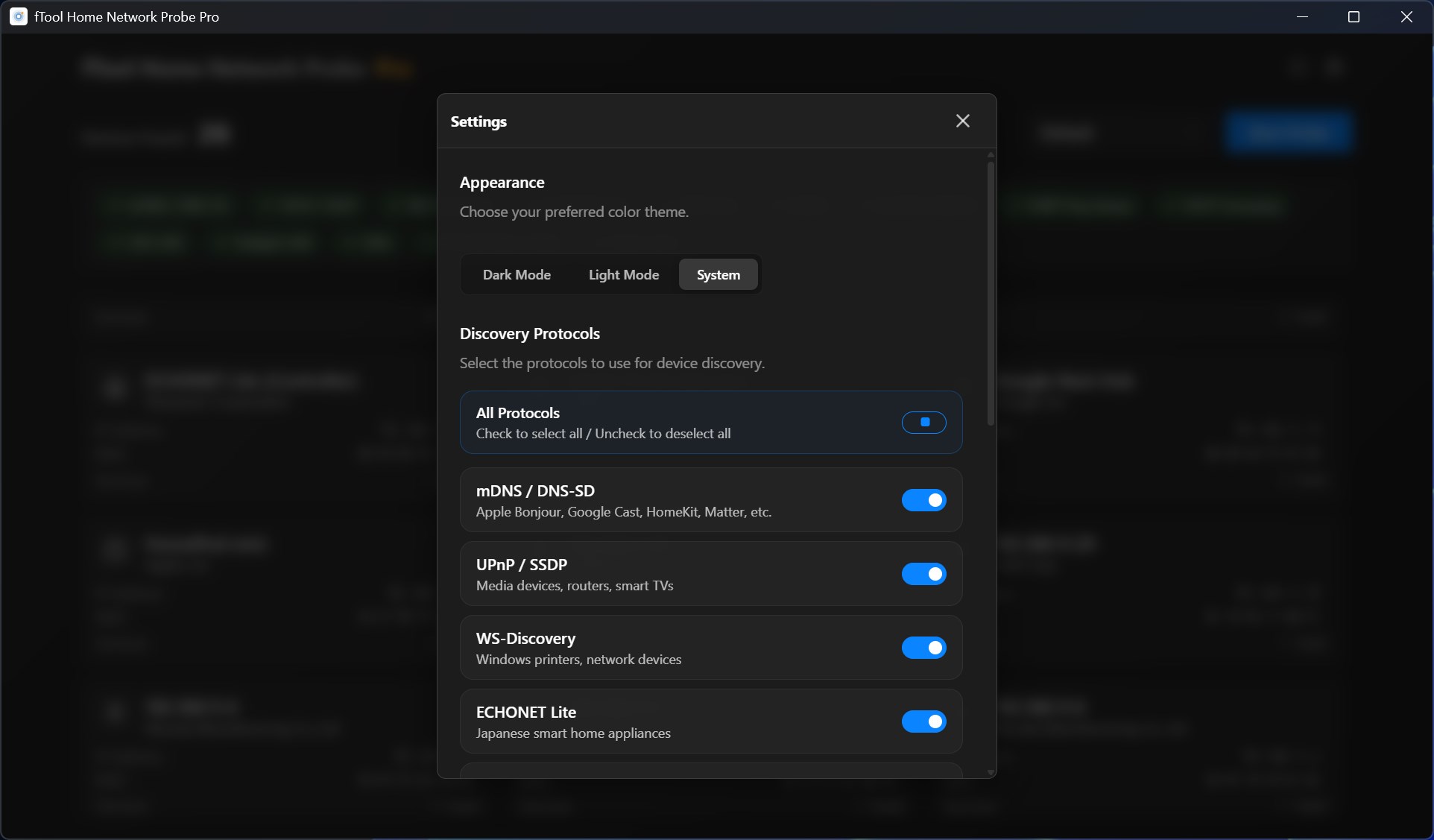The height and width of the screenshot is (840, 1434).
Task: Click the UPnP / SSDP protocol card
Action: point(671,574)
